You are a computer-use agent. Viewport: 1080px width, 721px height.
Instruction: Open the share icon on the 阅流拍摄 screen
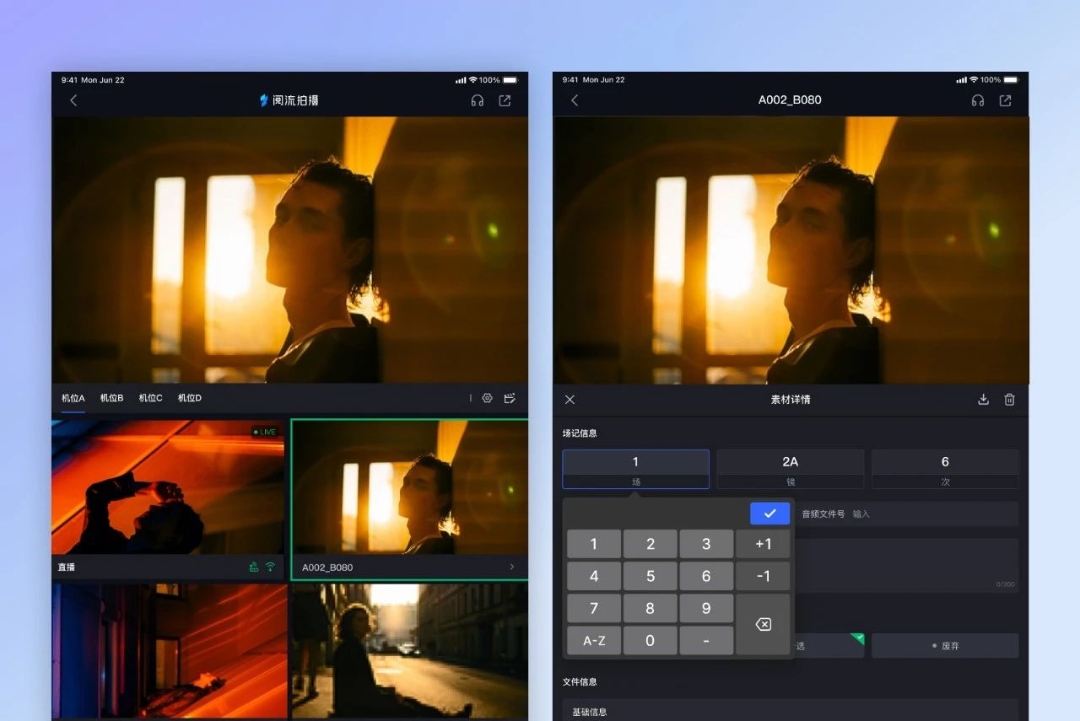click(505, 101)
